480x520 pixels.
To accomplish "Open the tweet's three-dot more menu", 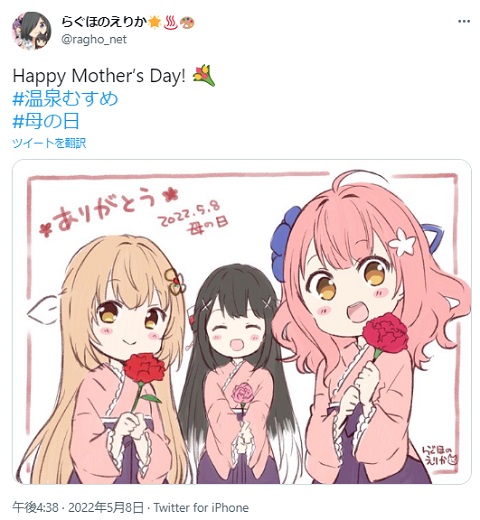I will (x=464, y=22).
